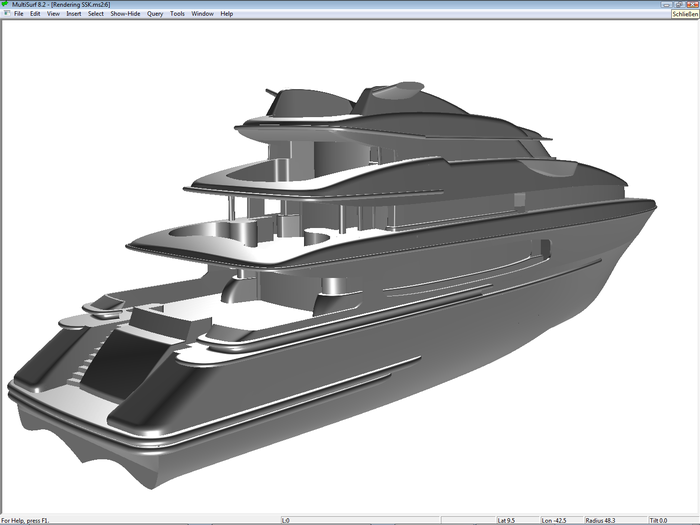Open the Window menu
This screenshot has width=700, height=525.
pyautogui.click(x=202, y=14)
